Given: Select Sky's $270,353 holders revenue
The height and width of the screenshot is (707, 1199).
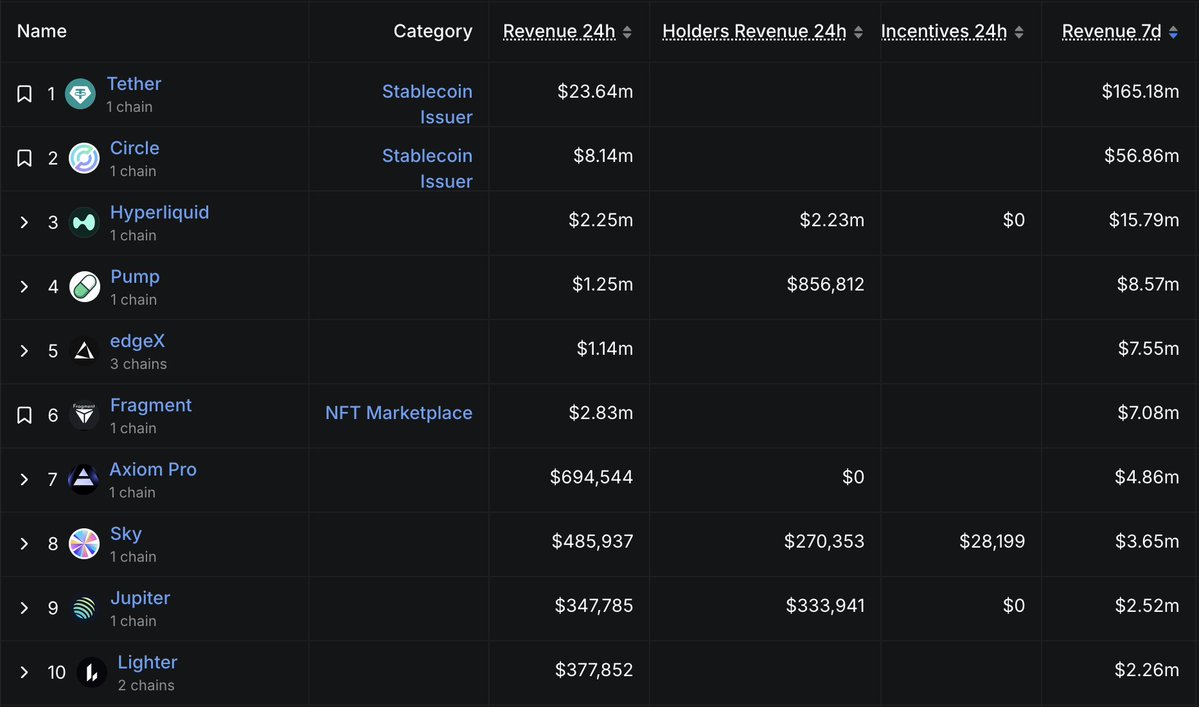Looking at the screenshot, I should tap(824, 541).
